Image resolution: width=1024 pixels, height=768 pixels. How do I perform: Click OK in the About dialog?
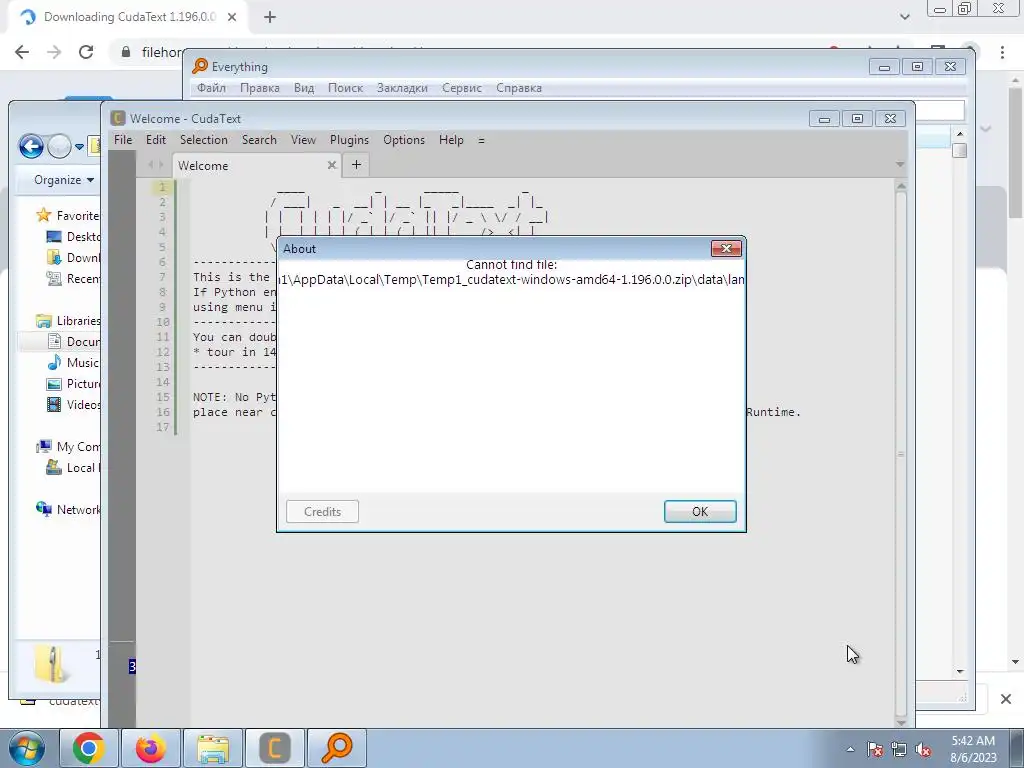click(x=700, y=511)
